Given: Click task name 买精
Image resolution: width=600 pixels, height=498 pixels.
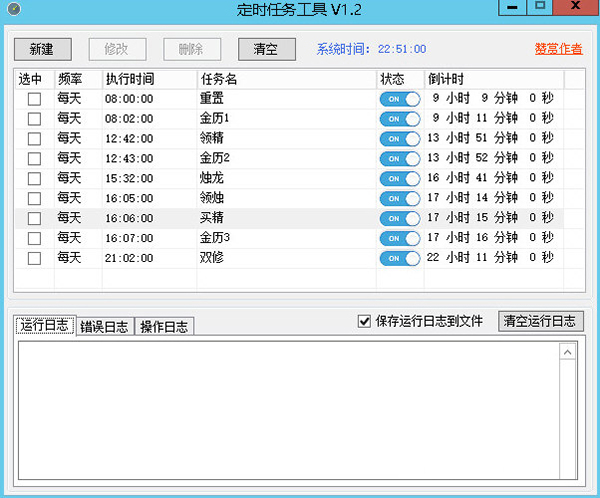Looking at the screenshot, I should (x=212, y=218).
